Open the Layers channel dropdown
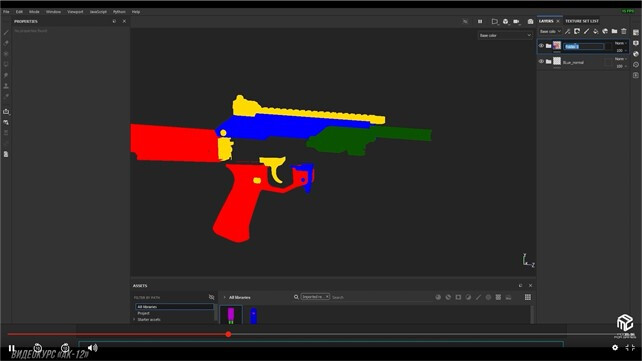 tap(550, 32)
